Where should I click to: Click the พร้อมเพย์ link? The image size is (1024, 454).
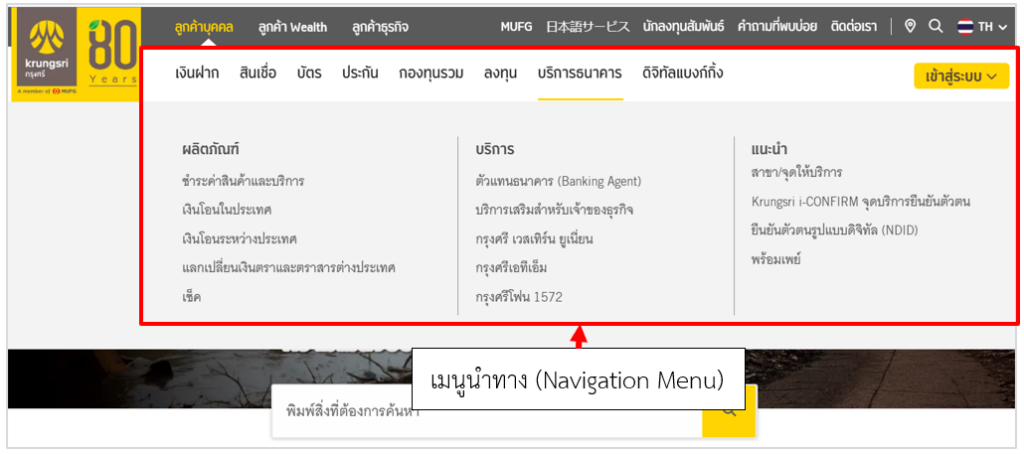point(776,259)
